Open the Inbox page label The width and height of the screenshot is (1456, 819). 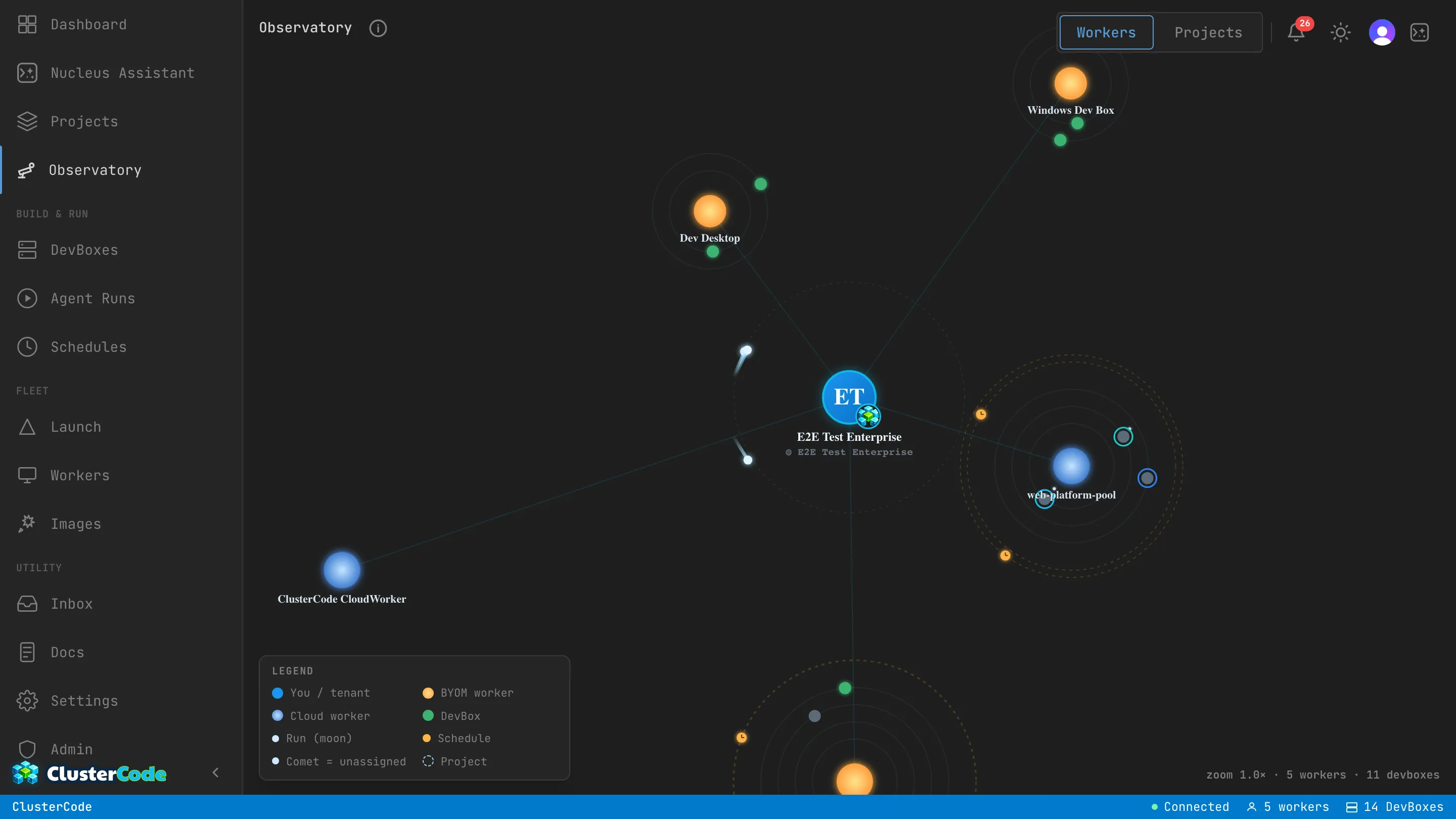(72, 604)
